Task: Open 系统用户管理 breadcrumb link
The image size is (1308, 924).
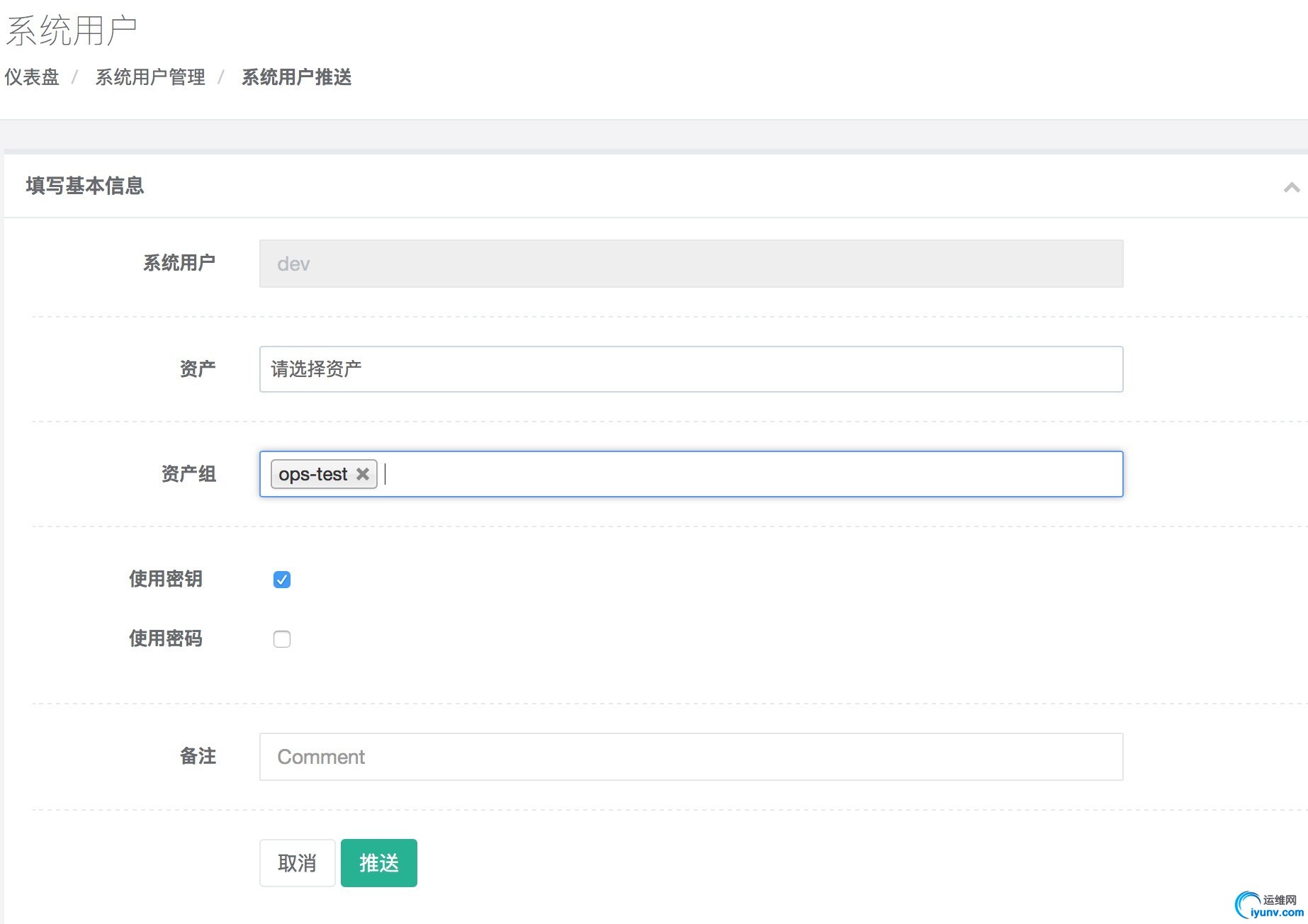Action: (150, 77)
